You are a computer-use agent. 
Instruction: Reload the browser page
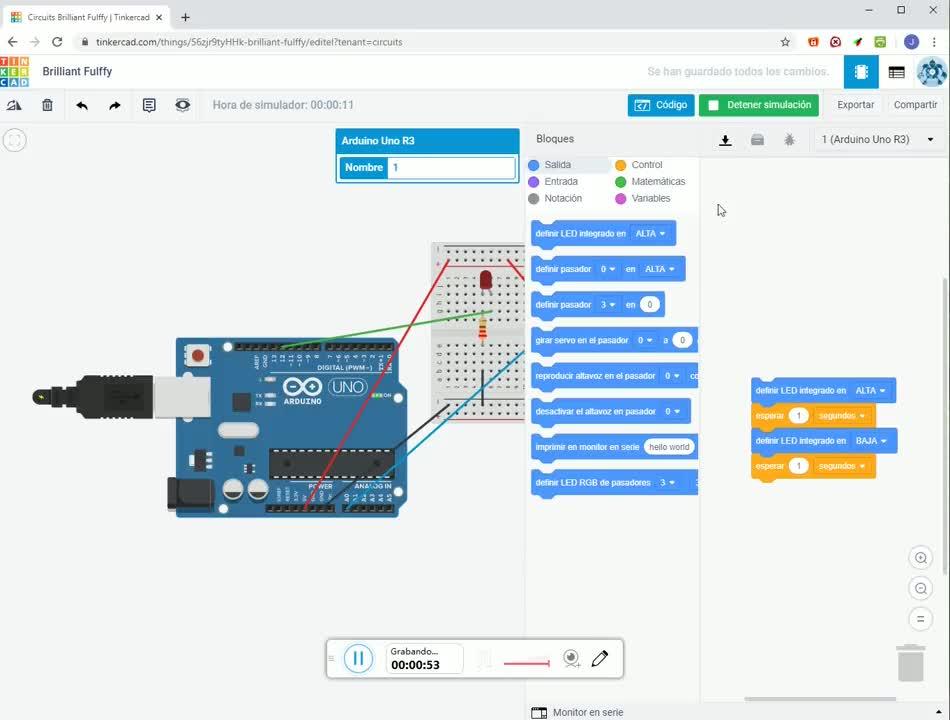[x=57, y=42]
